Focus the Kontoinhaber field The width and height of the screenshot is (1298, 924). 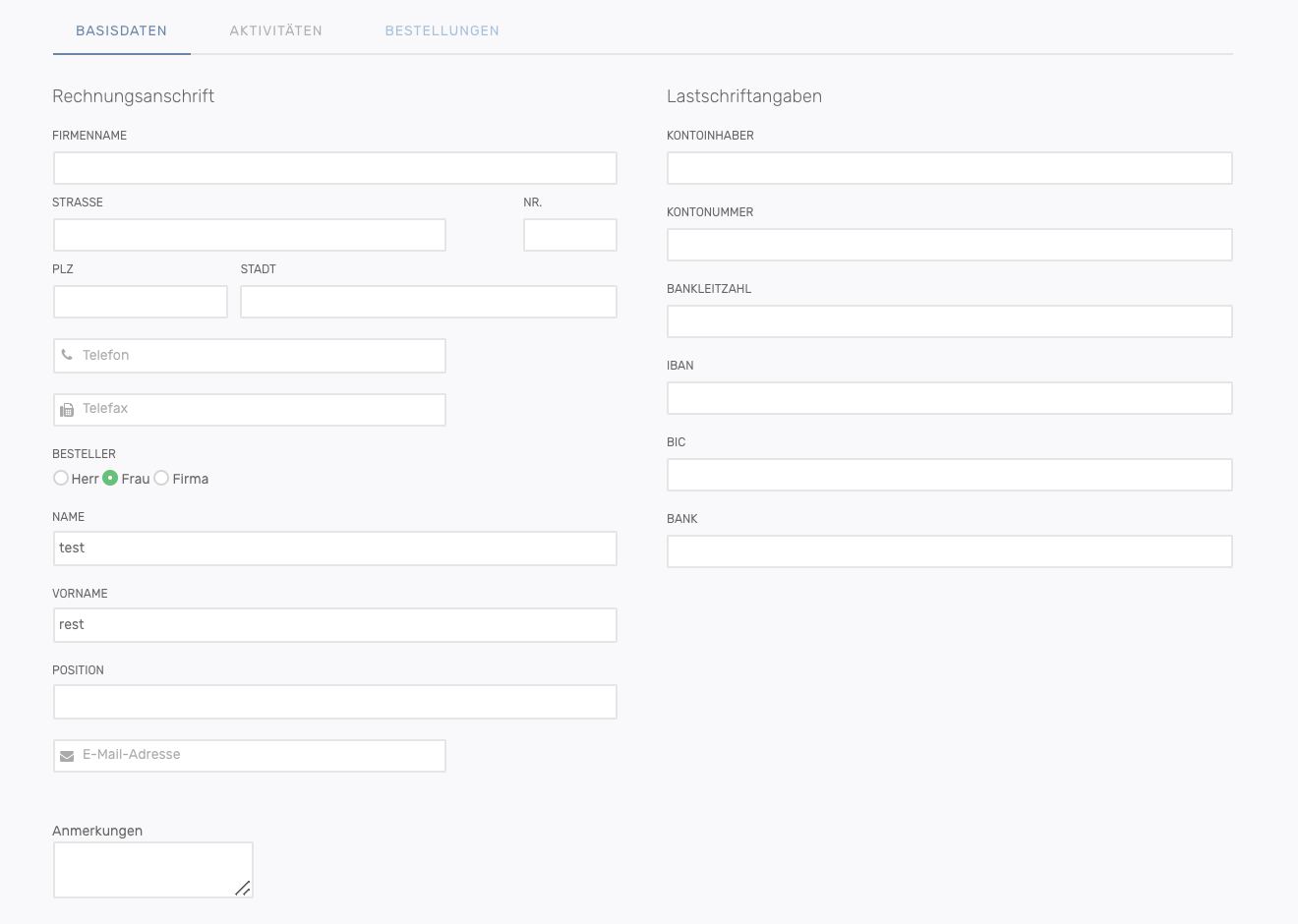[x=949, y=168]
